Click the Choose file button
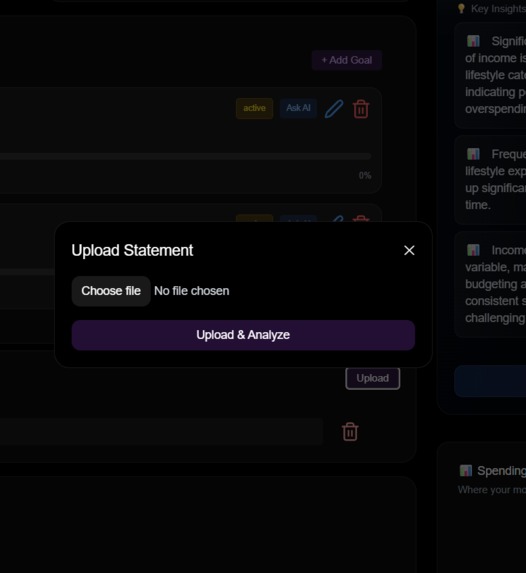The width and height of the screenshot is (526, 573). [x=111, y=291]
